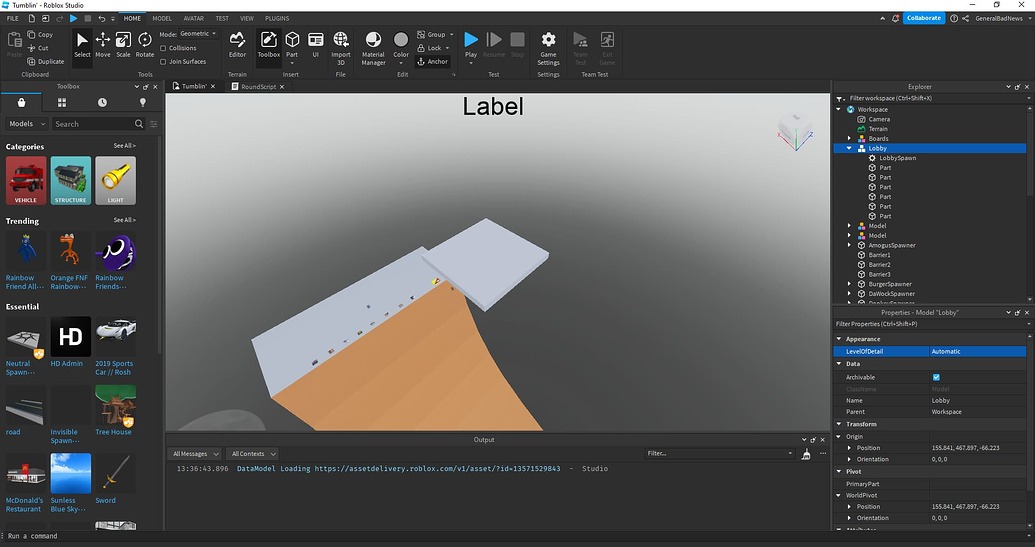Choose the Move tool
This screenshot has height=547, width=1035.
click(102, 45)
